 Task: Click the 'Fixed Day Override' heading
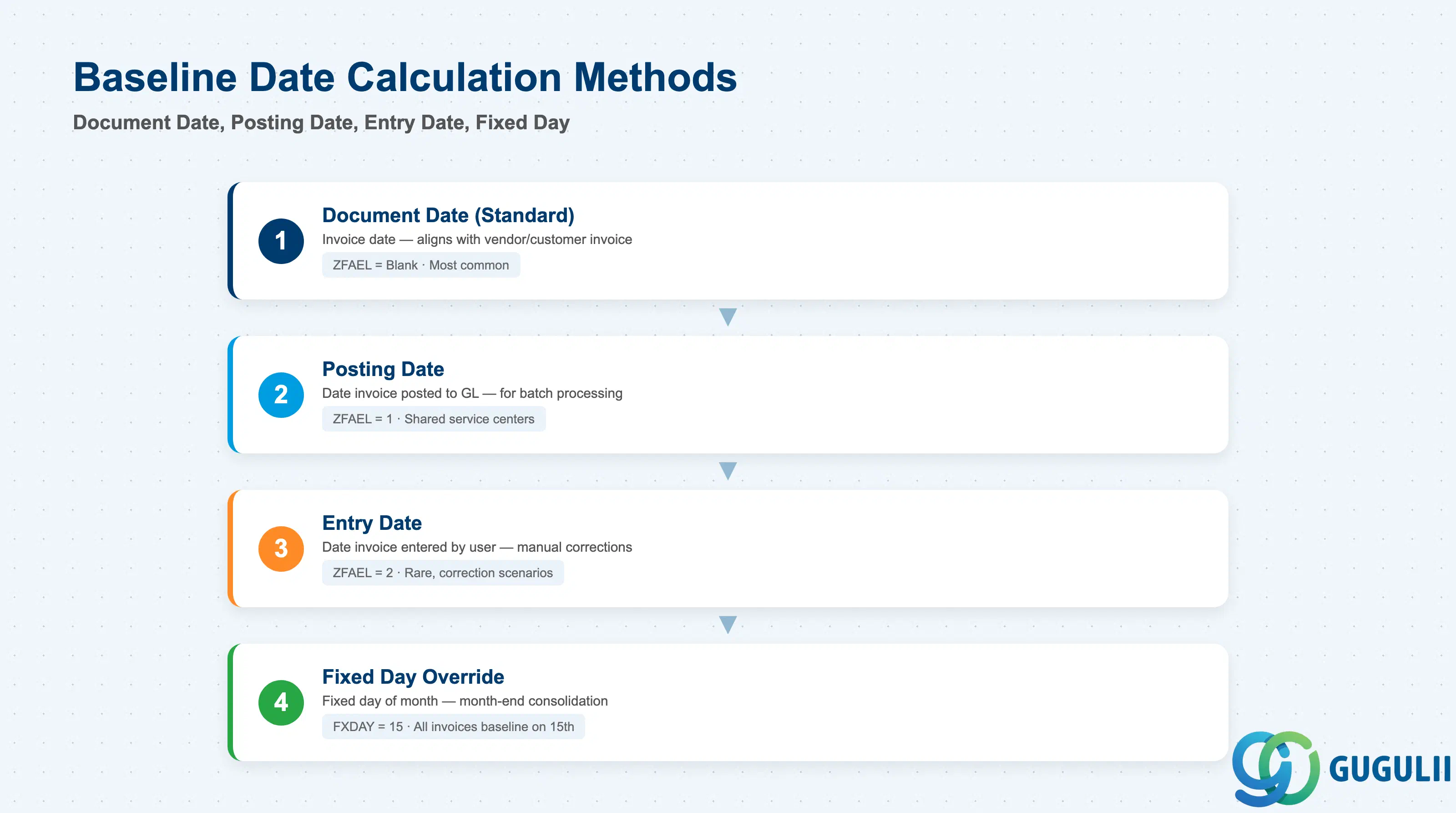tap(413, 676)
